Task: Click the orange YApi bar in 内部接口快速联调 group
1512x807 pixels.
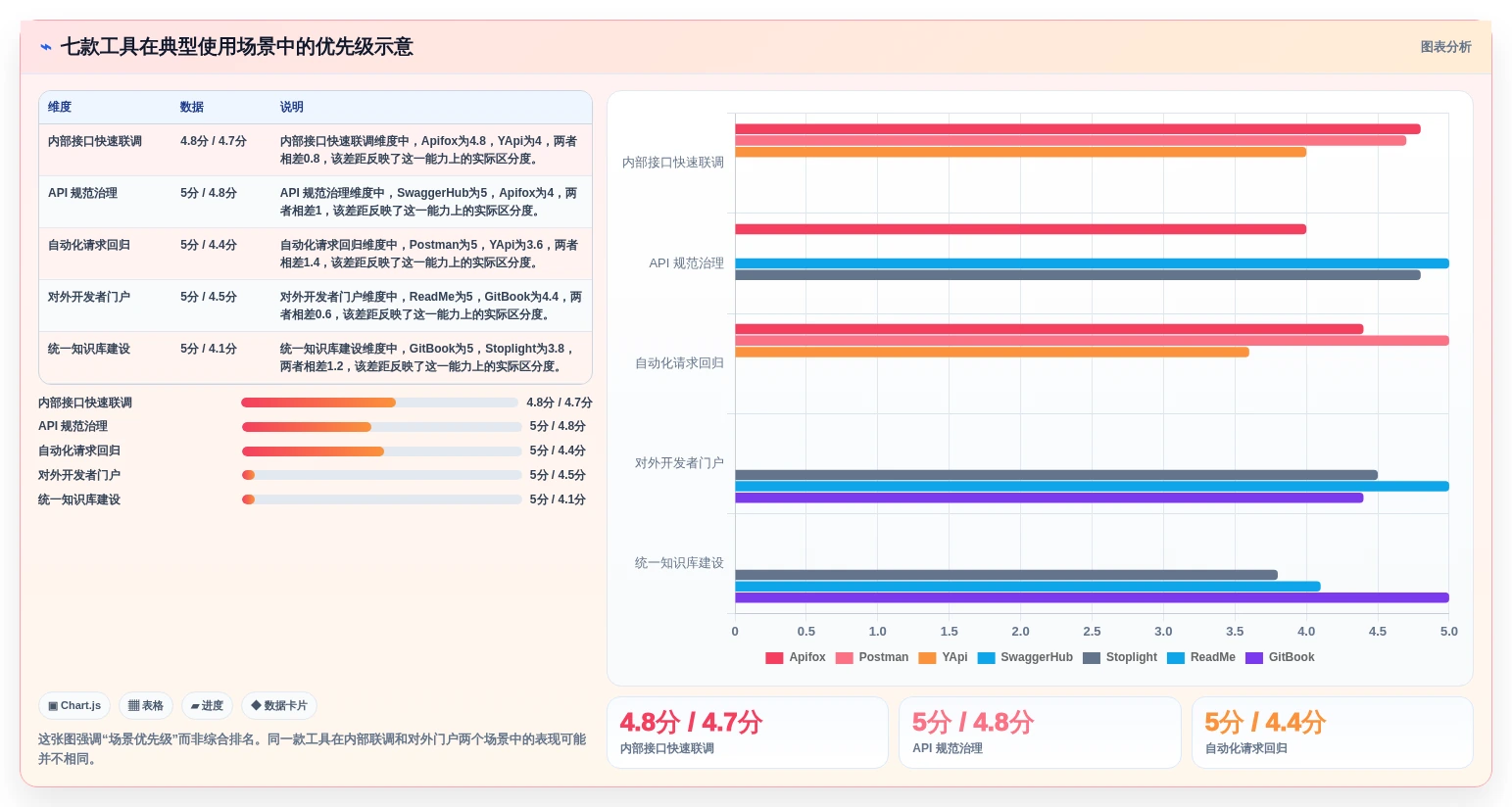Action: (x=1020, y=152)
